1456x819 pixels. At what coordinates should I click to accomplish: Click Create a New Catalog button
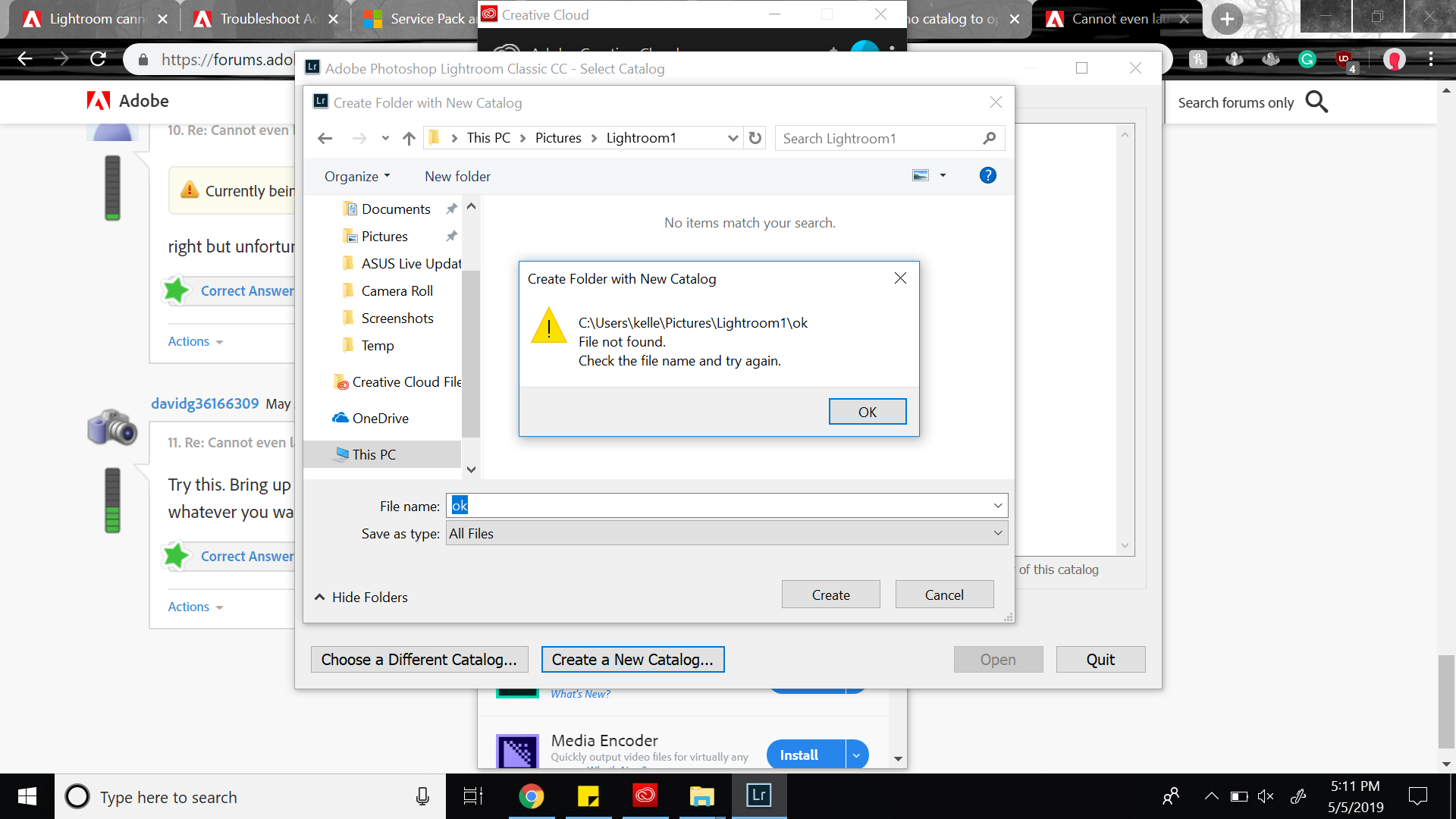pyautogui.click(x=632, y=660)
